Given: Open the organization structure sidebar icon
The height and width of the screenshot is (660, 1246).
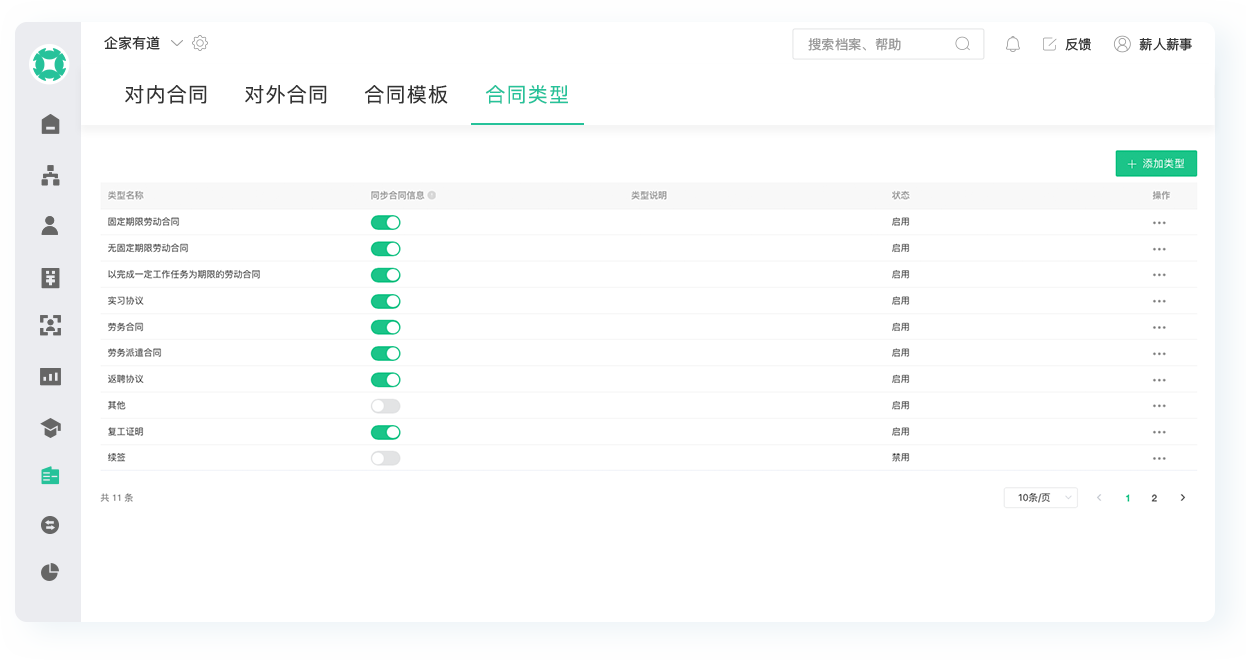Looking at the screenshot, I should [48, 175].
